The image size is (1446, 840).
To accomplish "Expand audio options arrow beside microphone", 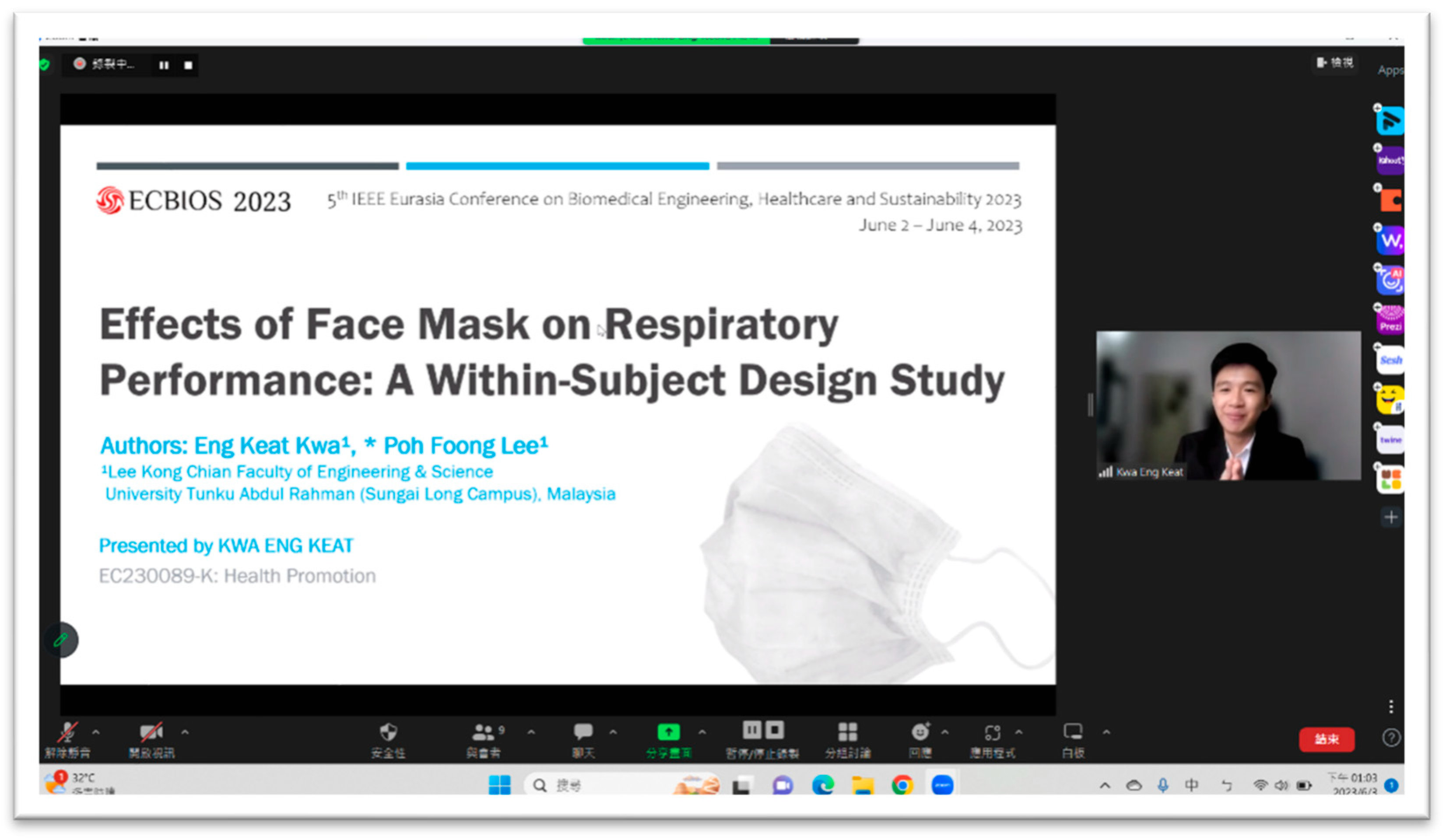I will pos(96,733).
